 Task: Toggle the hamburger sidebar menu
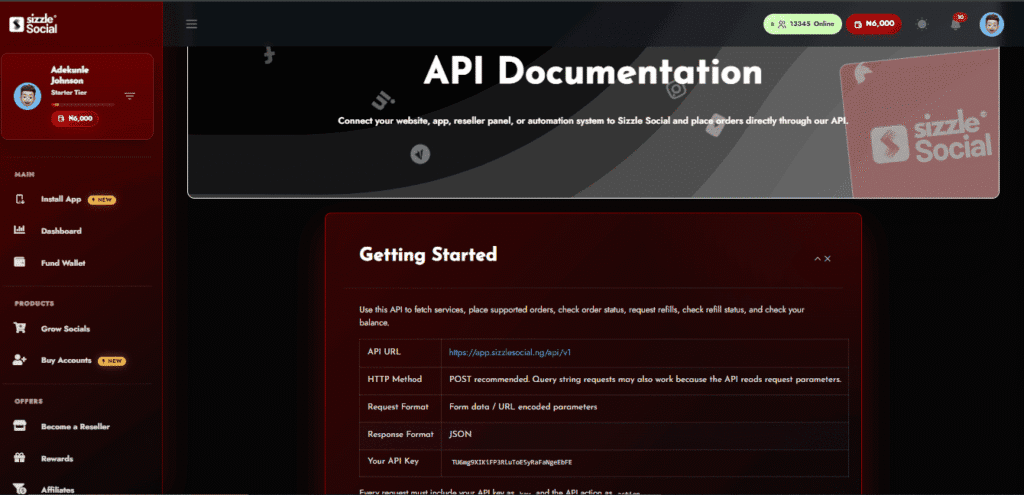191,24
